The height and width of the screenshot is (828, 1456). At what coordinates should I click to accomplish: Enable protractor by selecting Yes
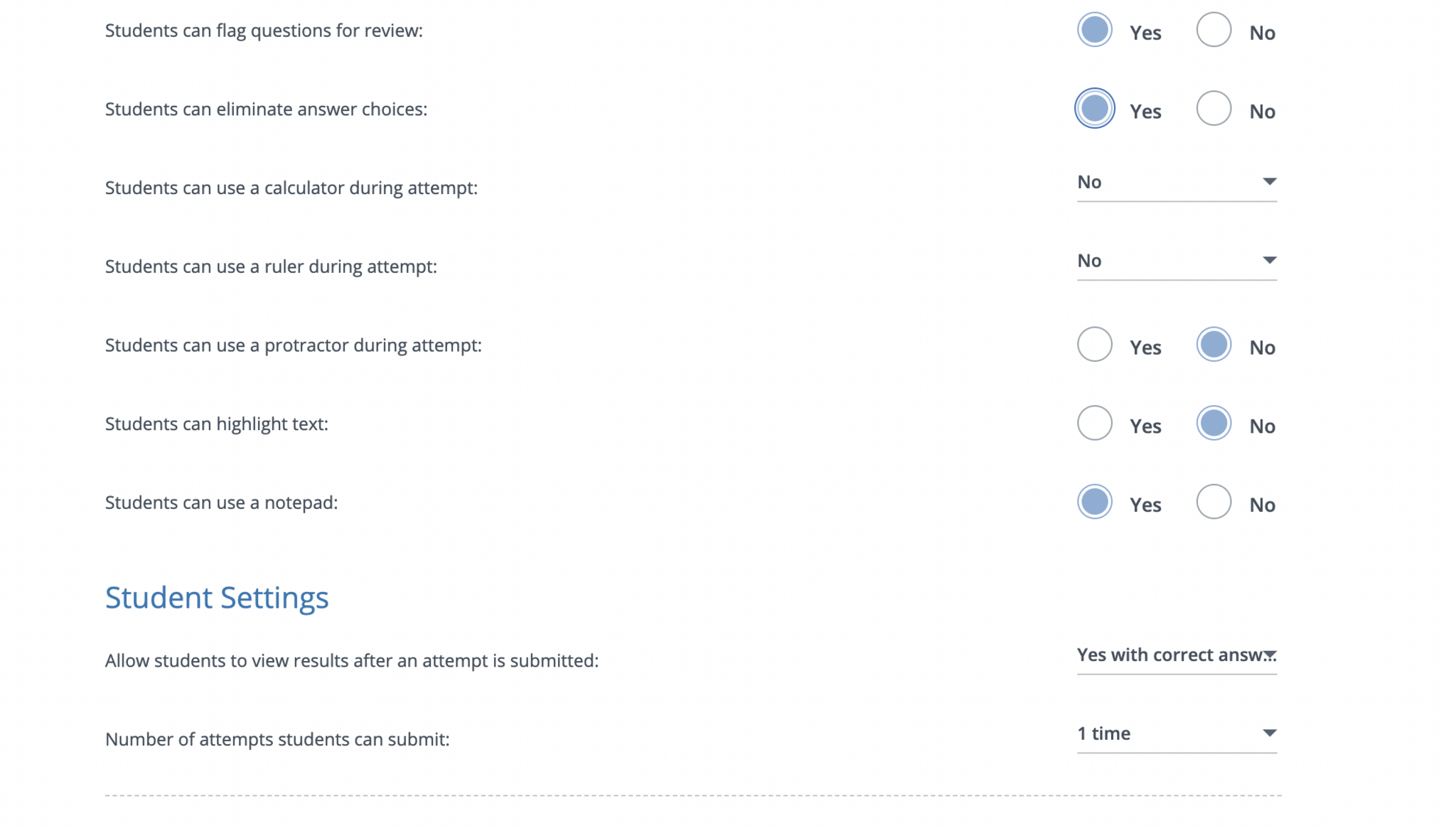tap(1094, 345)
